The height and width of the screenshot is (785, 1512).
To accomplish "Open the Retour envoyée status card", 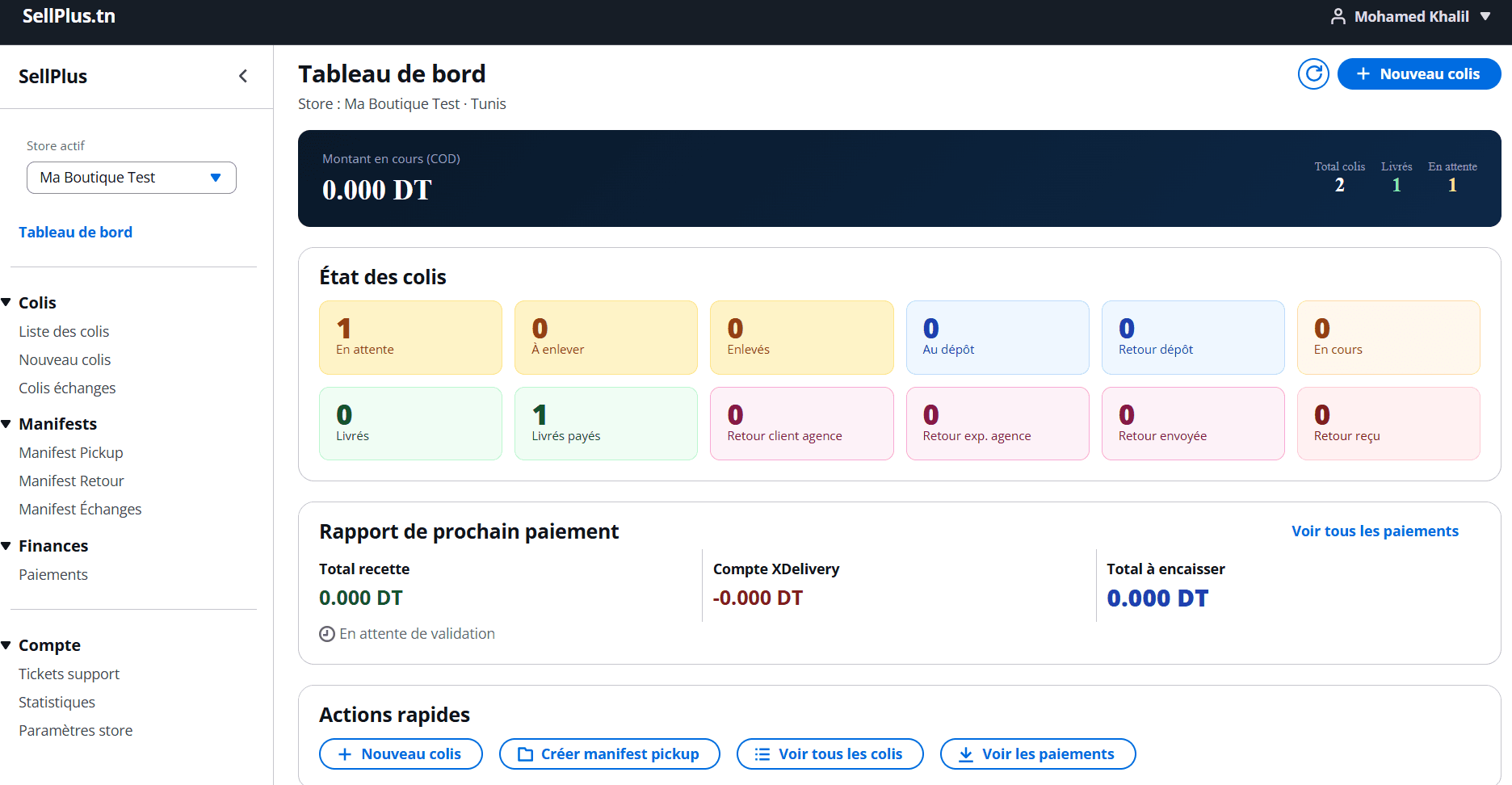I will (x=1193, y=424).
